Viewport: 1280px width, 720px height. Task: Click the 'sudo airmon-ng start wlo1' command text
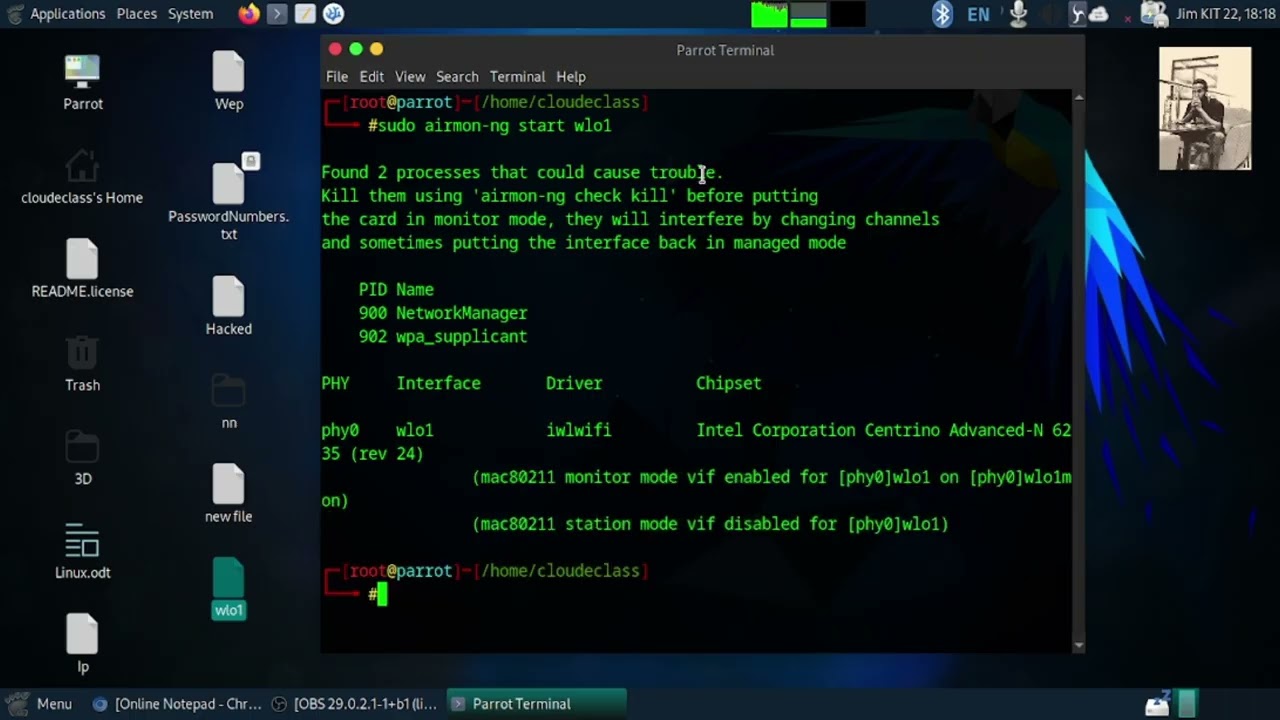(x=494, y=126)
